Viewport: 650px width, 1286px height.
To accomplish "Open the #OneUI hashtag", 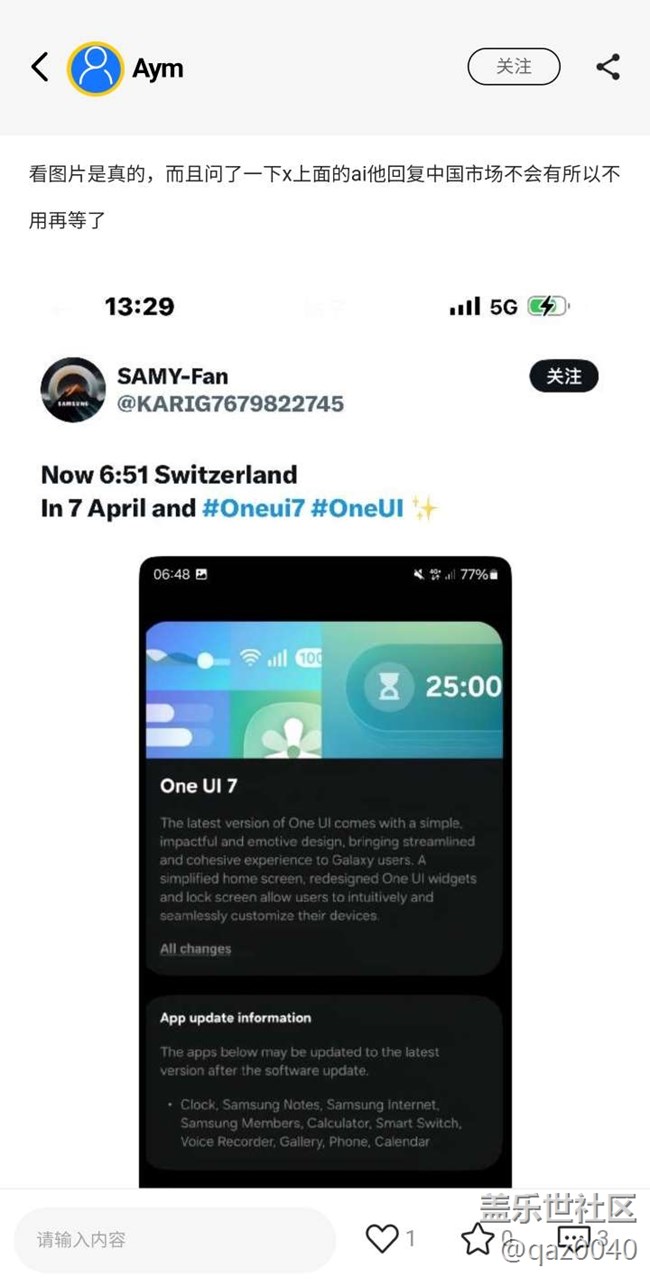I will pos(357,508).
